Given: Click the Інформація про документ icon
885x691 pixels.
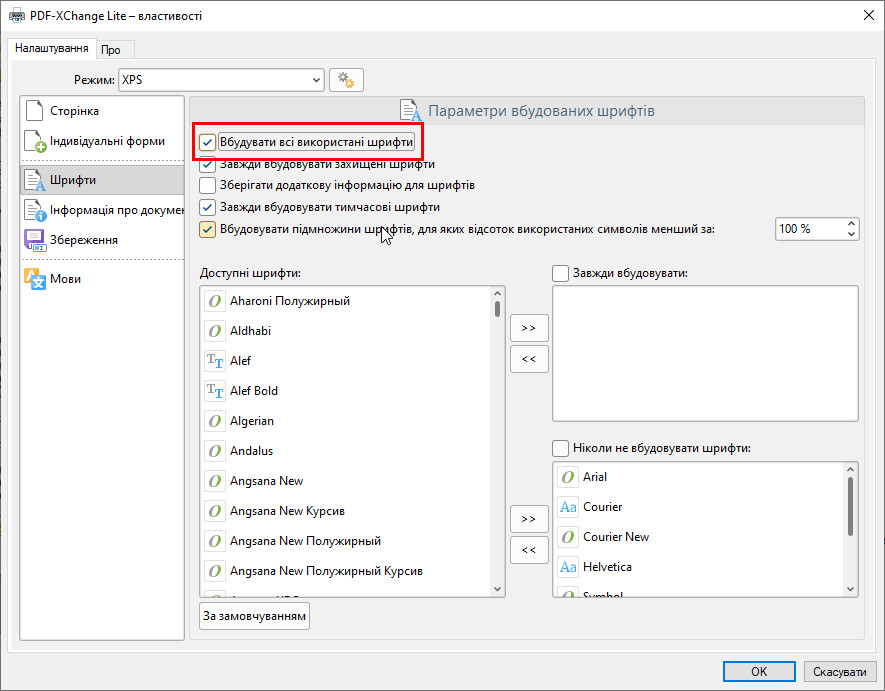Looking at the screenshot, I should [35, 210].
